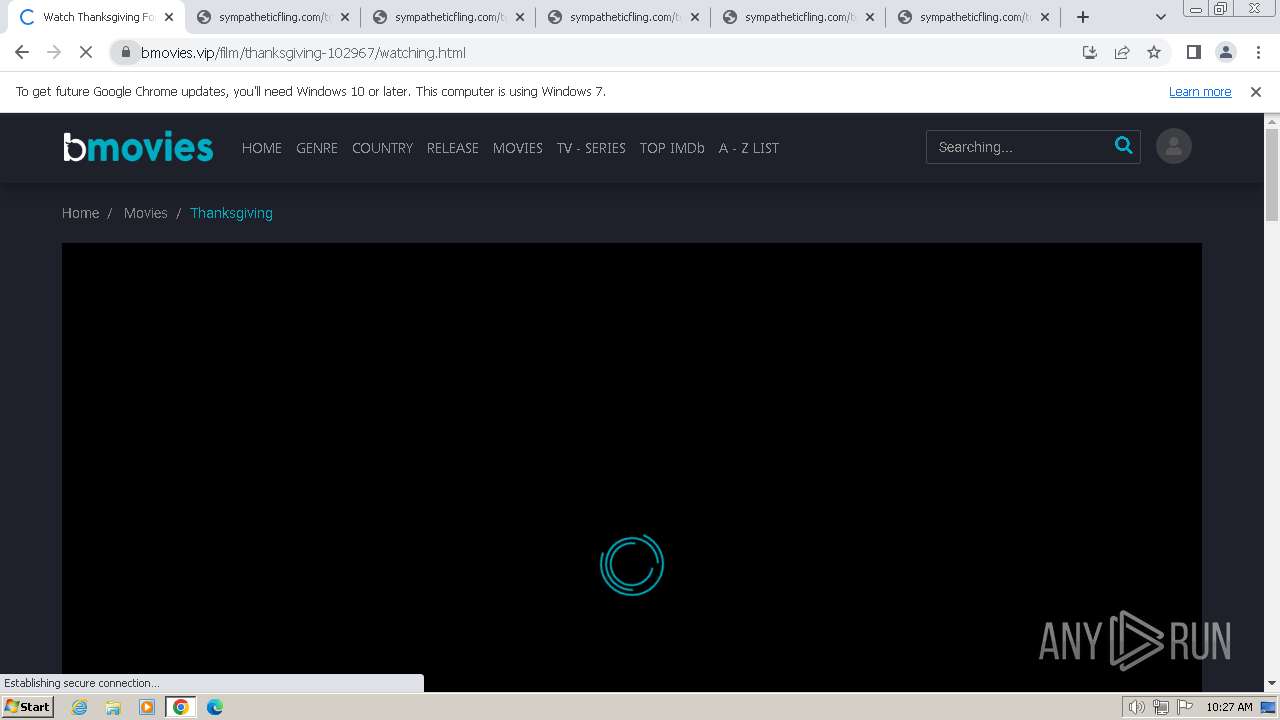Click the browser back arrow
The image size is (1280, 720).
[x=22, y=53]
